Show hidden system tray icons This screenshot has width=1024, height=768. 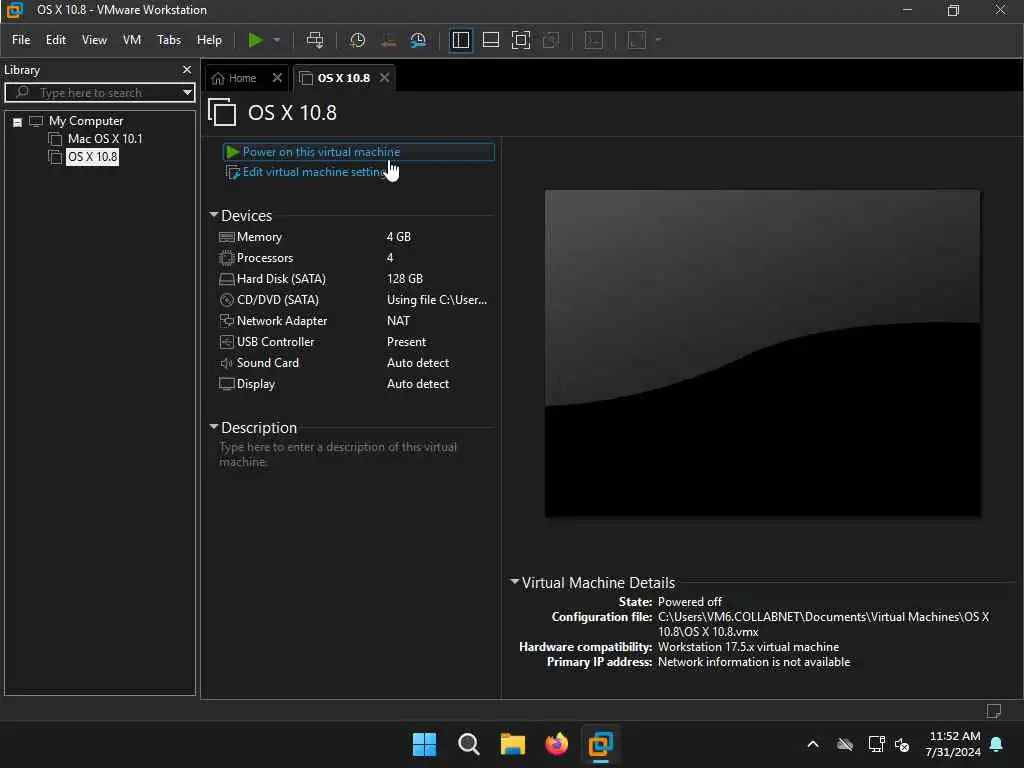pos(813,744)
